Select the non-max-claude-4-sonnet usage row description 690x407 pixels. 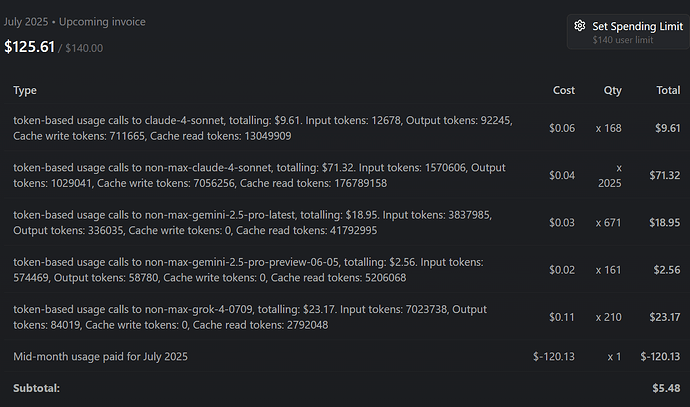[259, 175]
